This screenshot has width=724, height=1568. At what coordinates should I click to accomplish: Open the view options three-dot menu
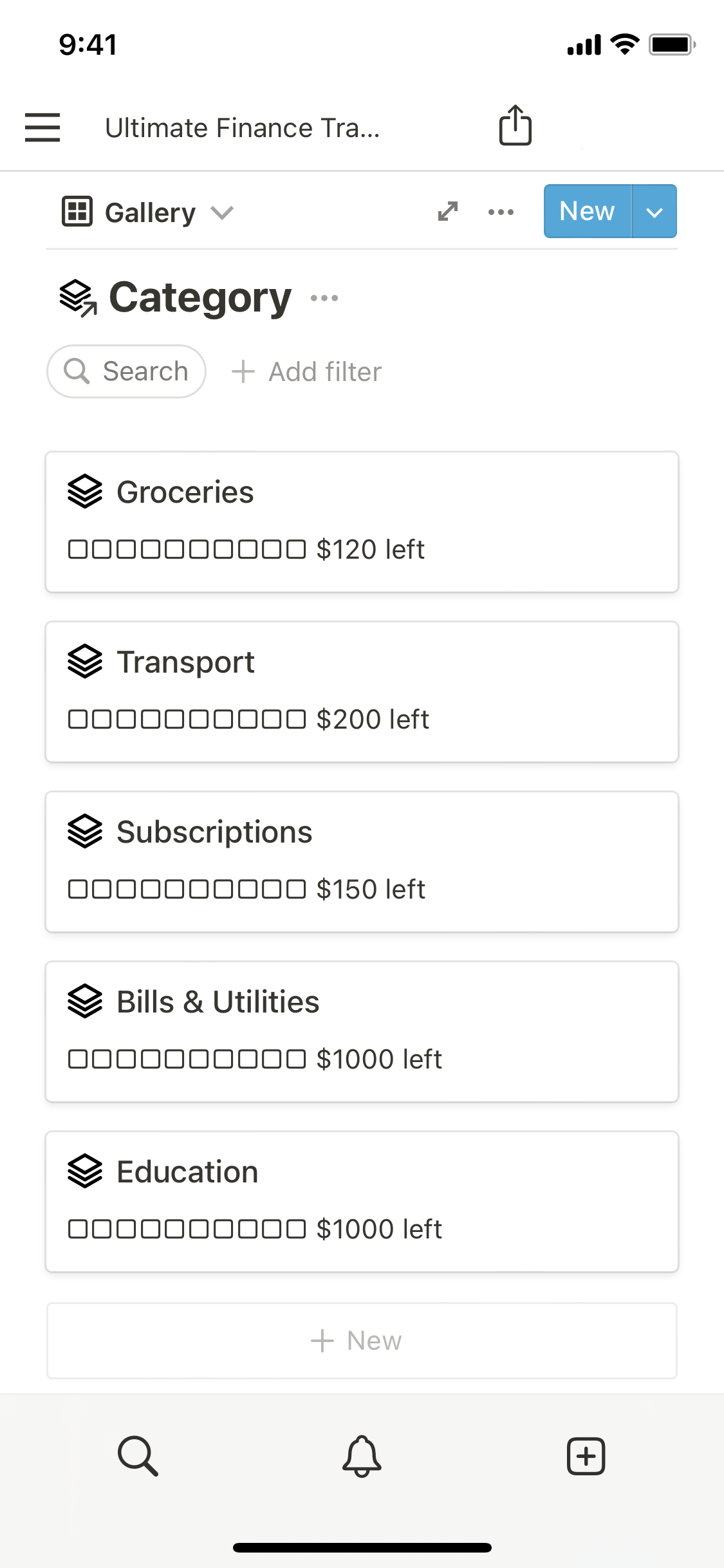[x=501, y=212]
